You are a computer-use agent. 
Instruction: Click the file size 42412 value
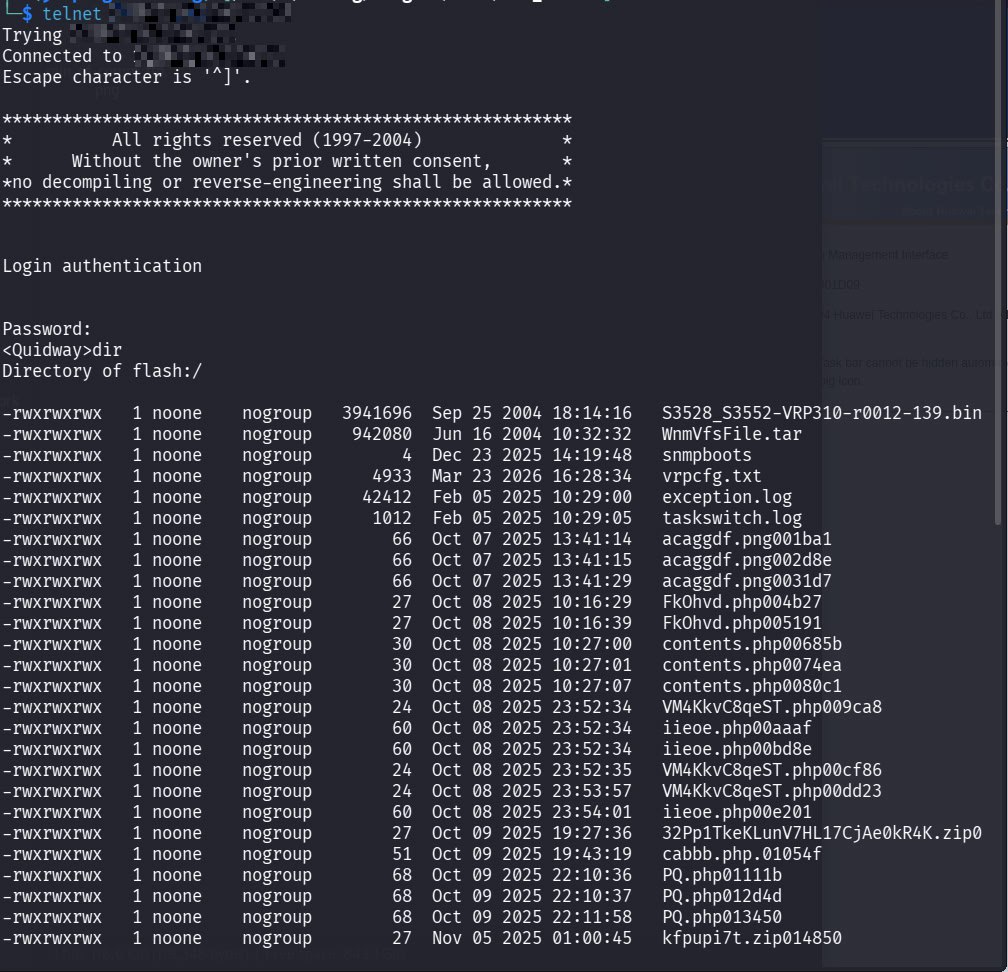coord(387,497)
